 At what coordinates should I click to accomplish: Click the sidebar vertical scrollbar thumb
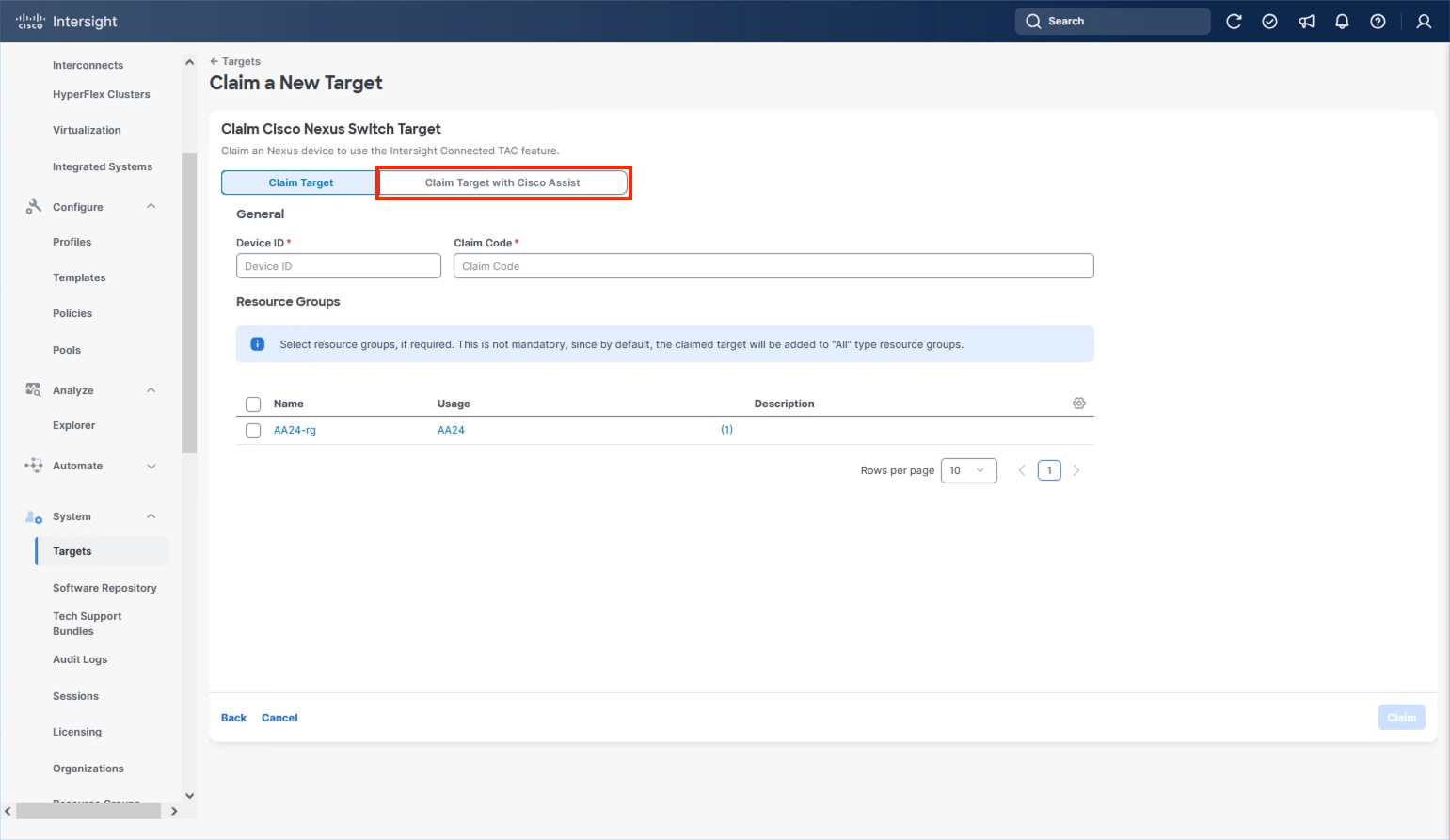[189, 303]
